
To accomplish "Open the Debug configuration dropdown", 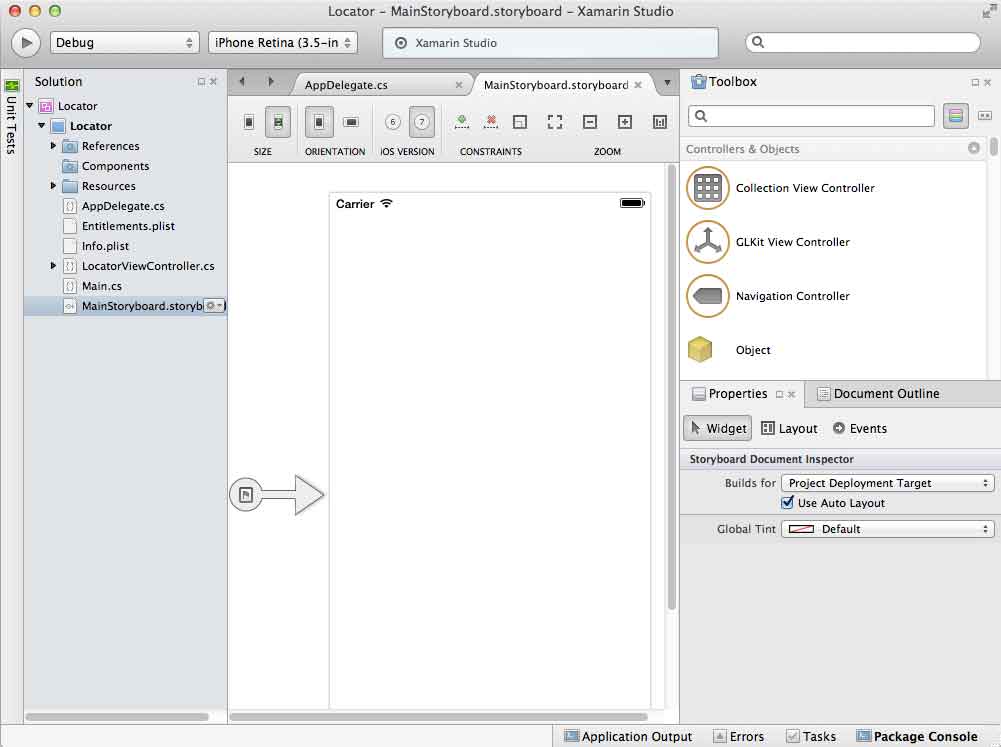I will tap(124, 43).
